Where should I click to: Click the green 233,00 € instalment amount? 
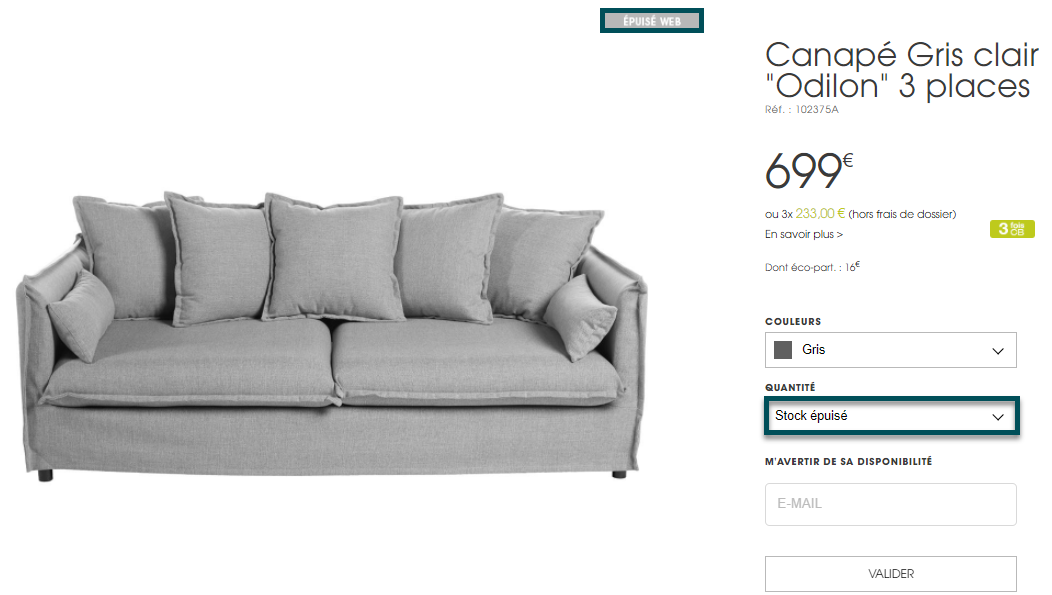tap(820, 213)
